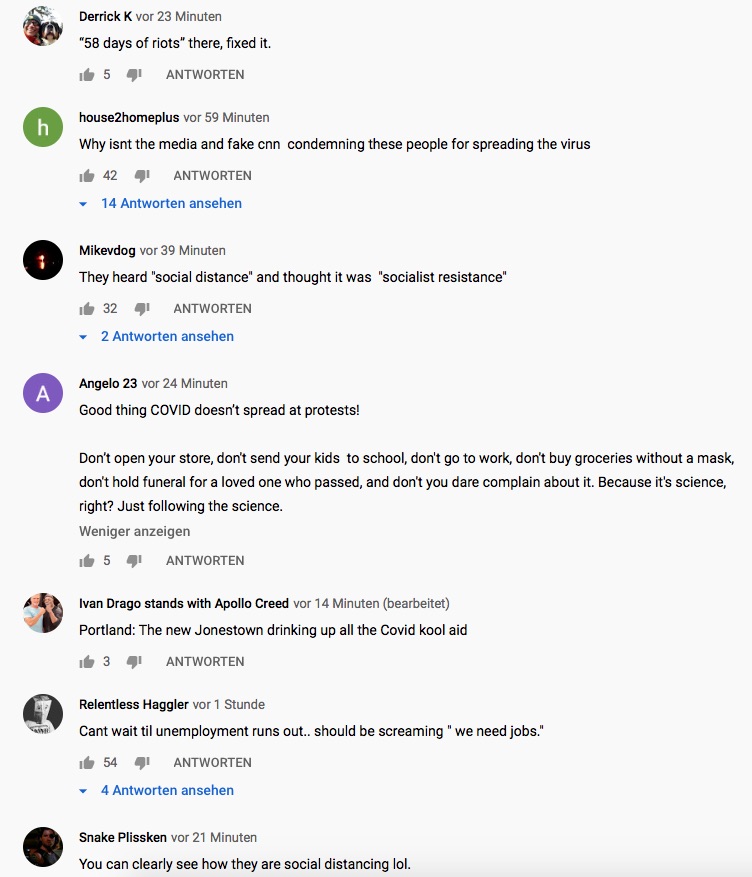Click Angelo 23's purple avatar
The width and height of the screenshot is (752, 877).
(43, 393)
